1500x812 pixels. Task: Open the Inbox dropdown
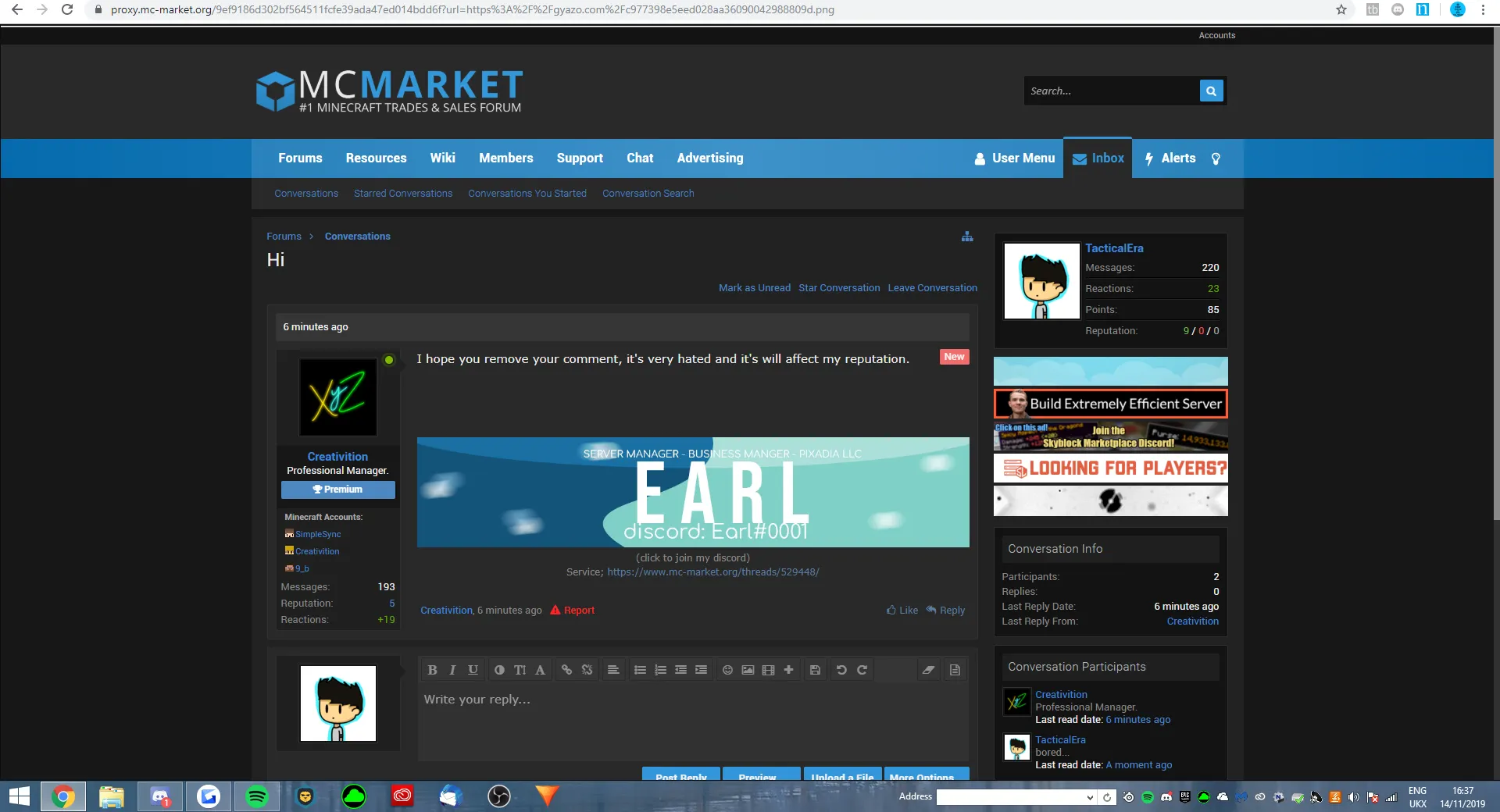pos(1098,158)
